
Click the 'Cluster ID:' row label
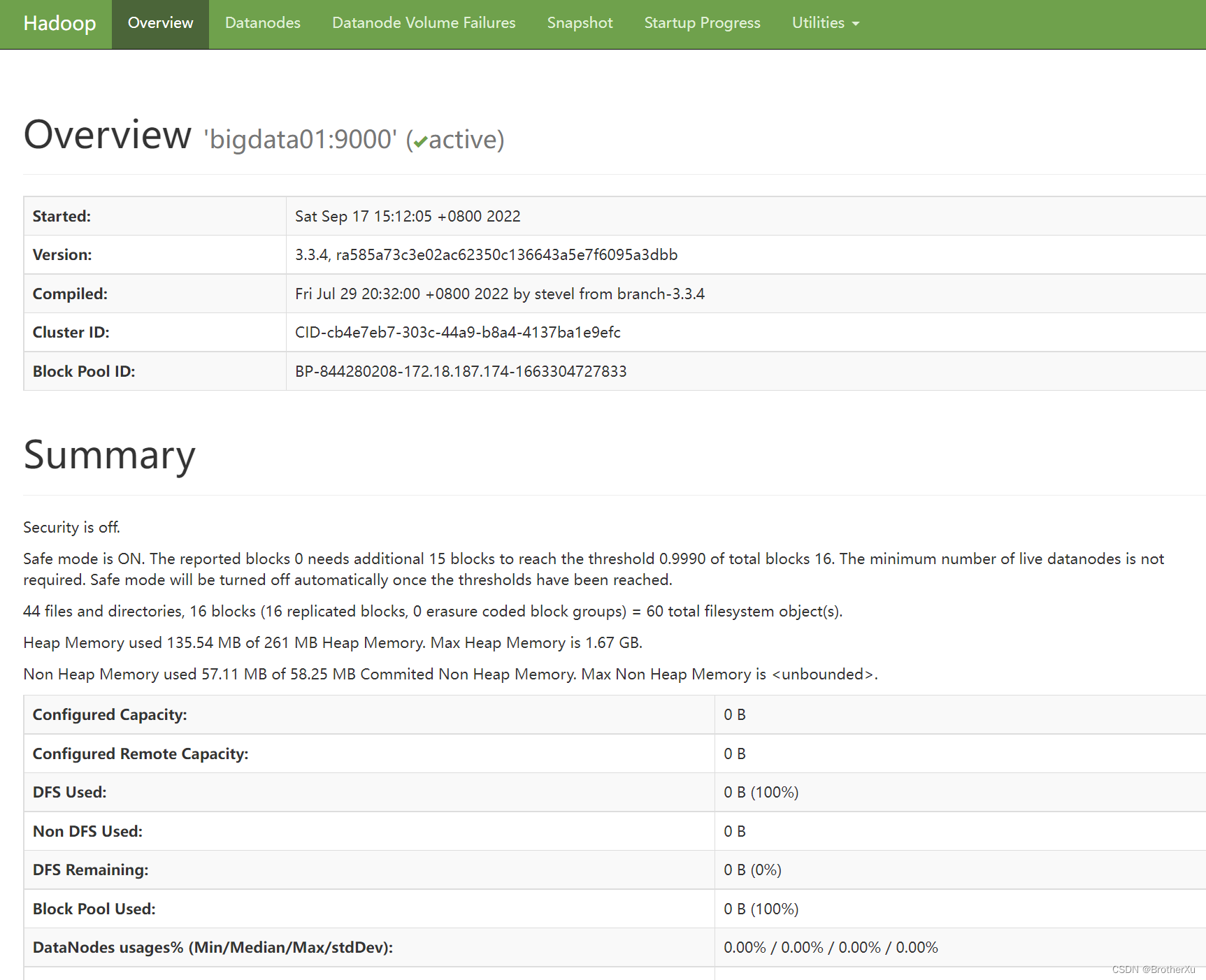click(x=71, y=332)
